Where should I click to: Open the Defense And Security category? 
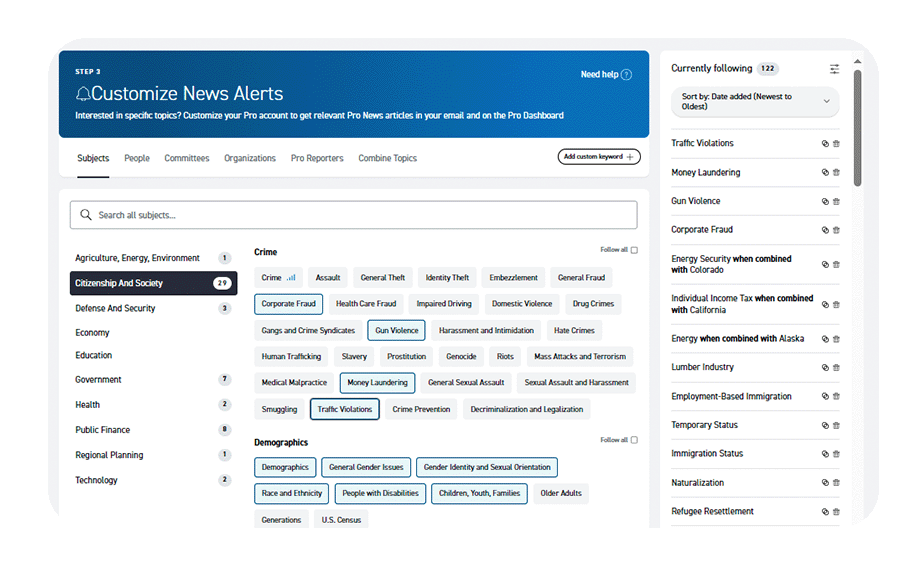(x=154, y=308)
